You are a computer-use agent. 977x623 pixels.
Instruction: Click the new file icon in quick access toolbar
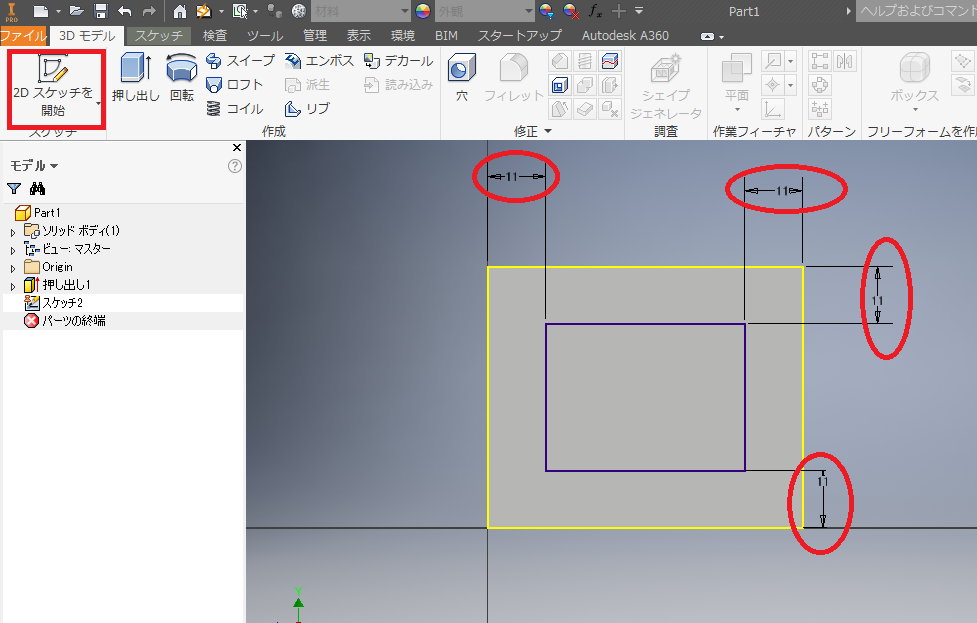(x=41, y=11)
